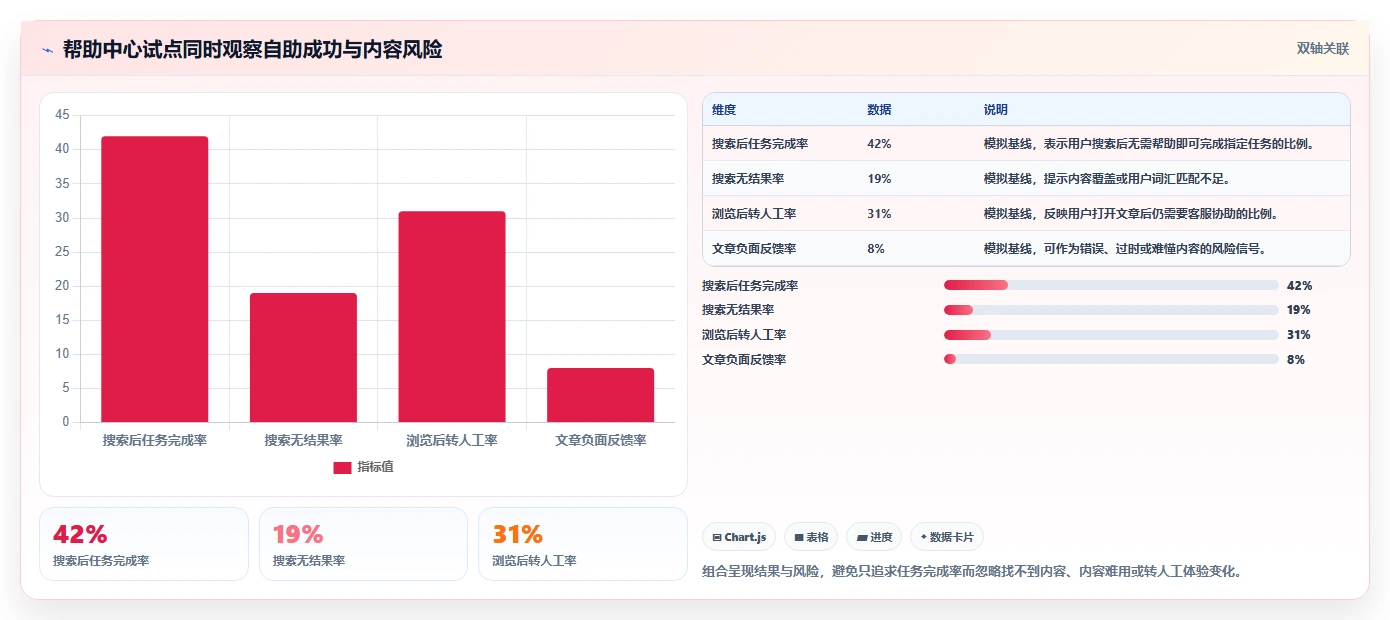Click the 19% progress bar
The width and height of the screenshot is (1390, 620).
(1111, 310)
